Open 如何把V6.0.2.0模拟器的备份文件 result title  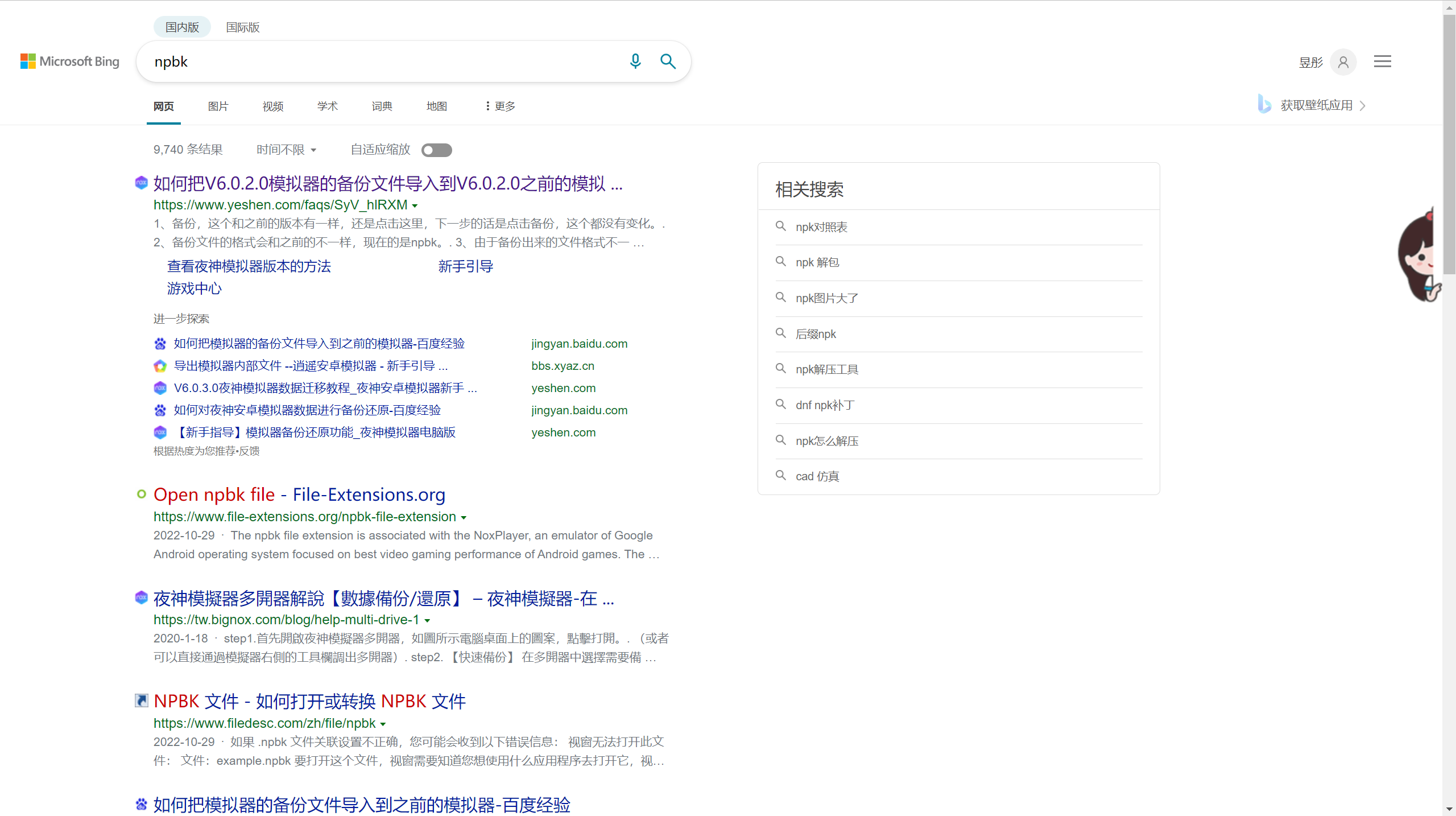(388, 183)
